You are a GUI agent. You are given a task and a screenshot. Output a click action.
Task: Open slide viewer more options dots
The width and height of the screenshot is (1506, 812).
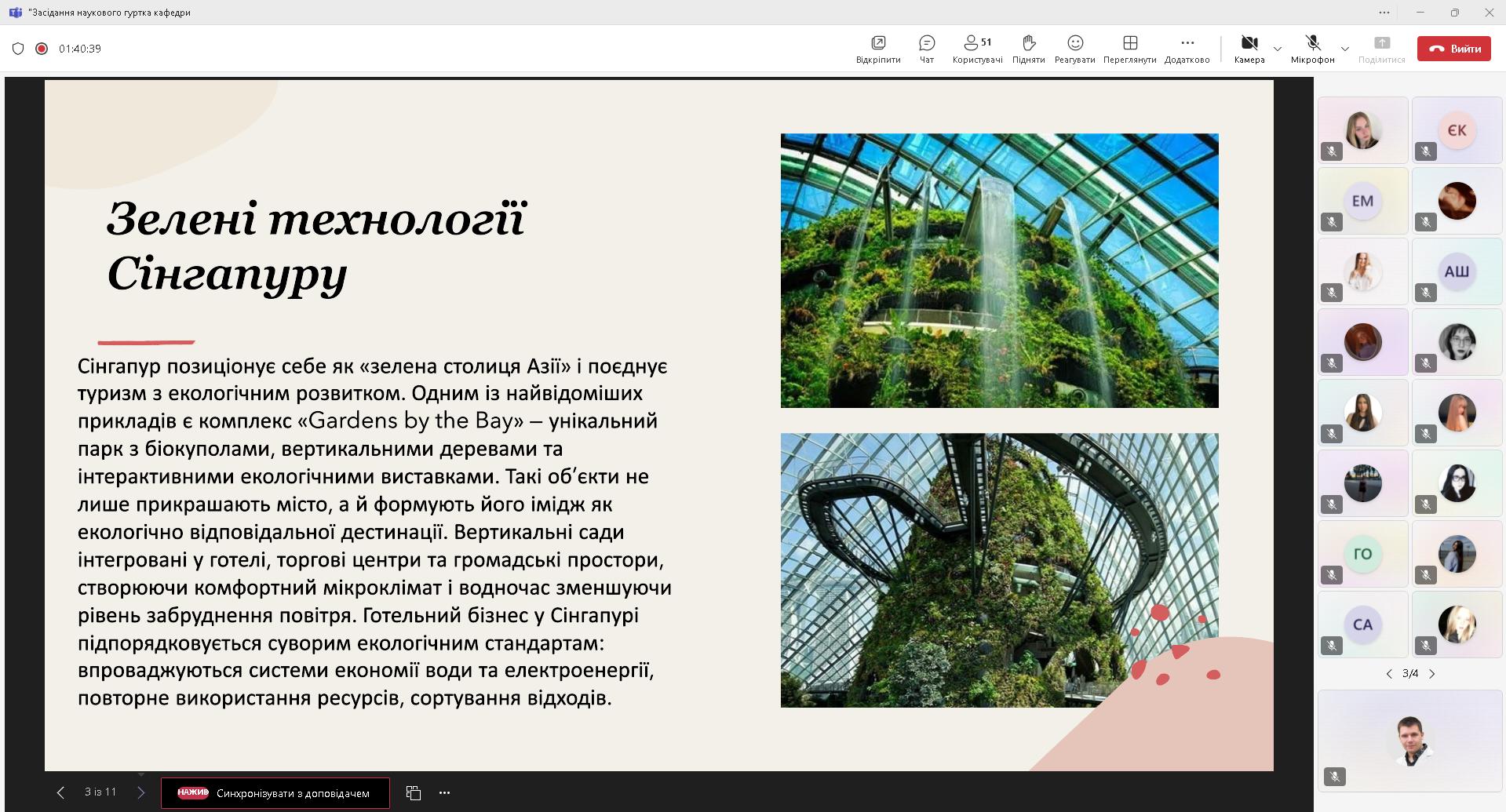(x=444, y=792)
